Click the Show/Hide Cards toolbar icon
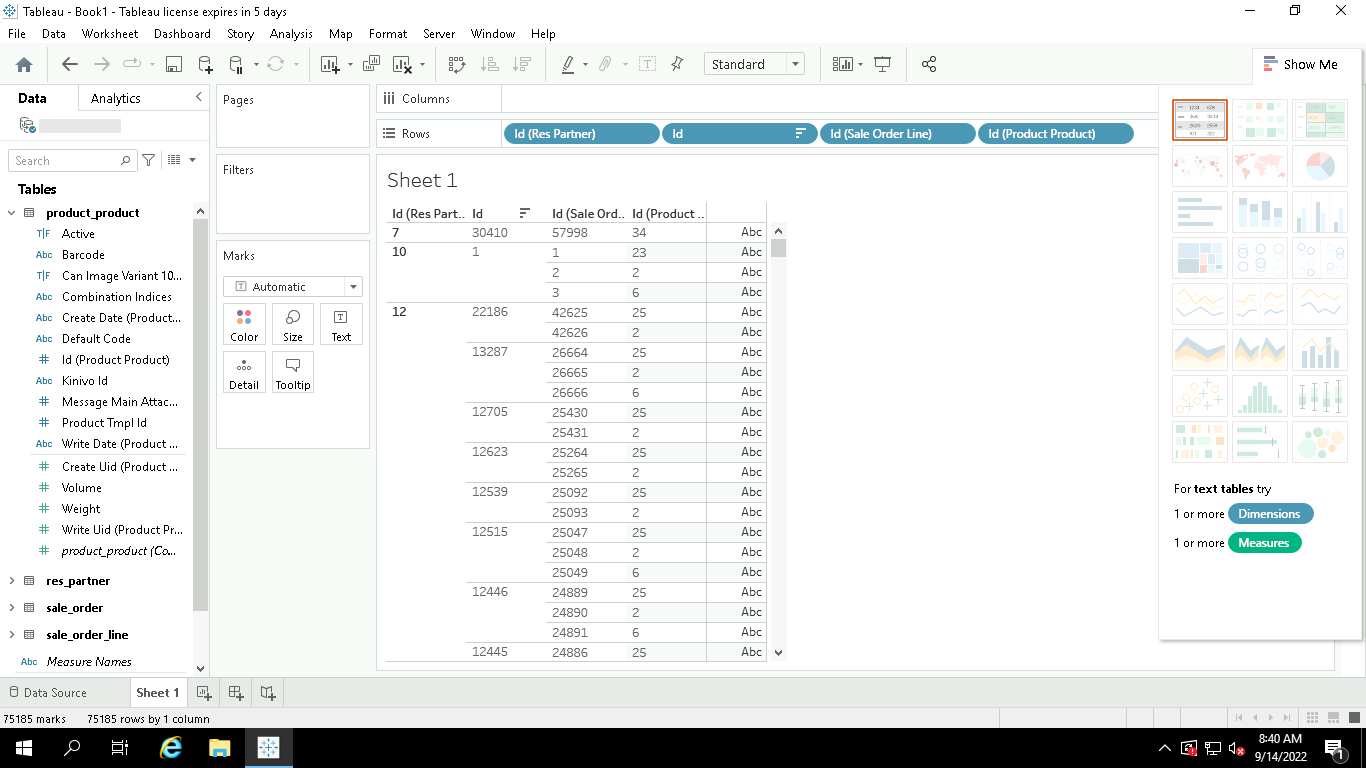The height and width of the screenshot is (768, 1366). point(842,64)
